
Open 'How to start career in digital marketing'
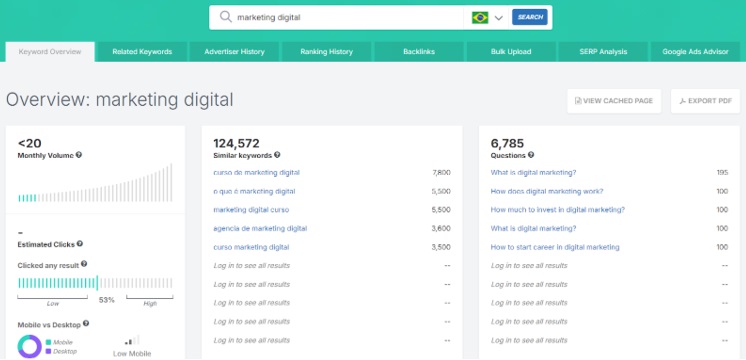pyautogui.click(x=555, y=247)
